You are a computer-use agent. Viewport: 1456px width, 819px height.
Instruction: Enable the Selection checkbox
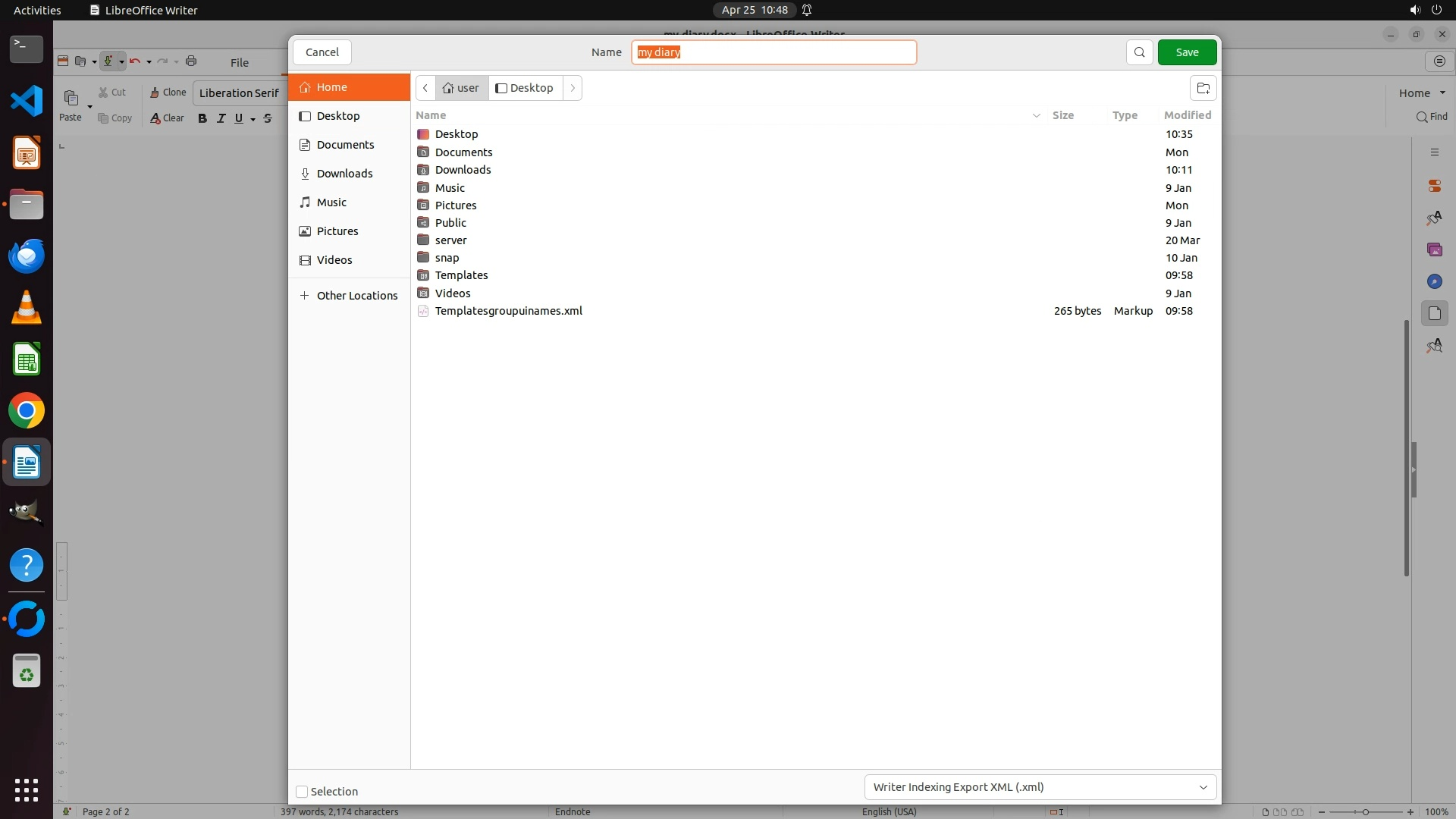(302, 792)
